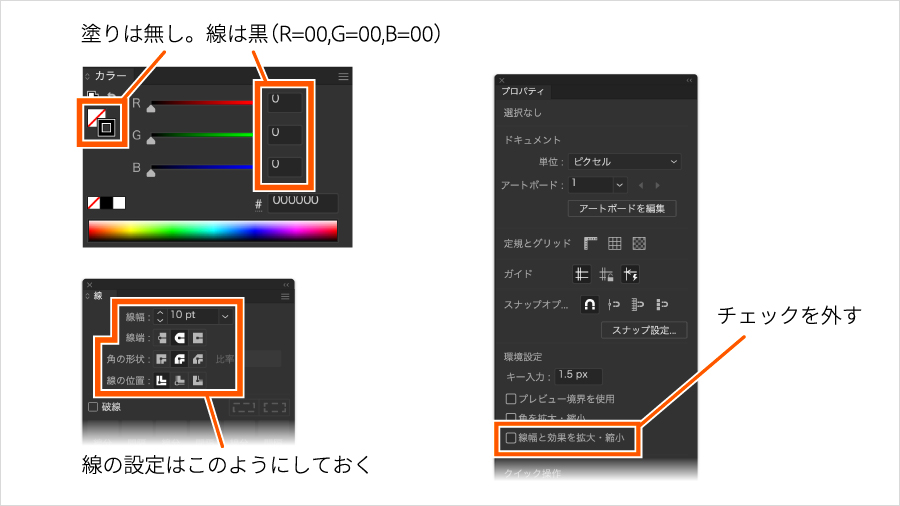900x506 pixels.
Task: Go to previous artboard arrow
Action: click(641, 185)
